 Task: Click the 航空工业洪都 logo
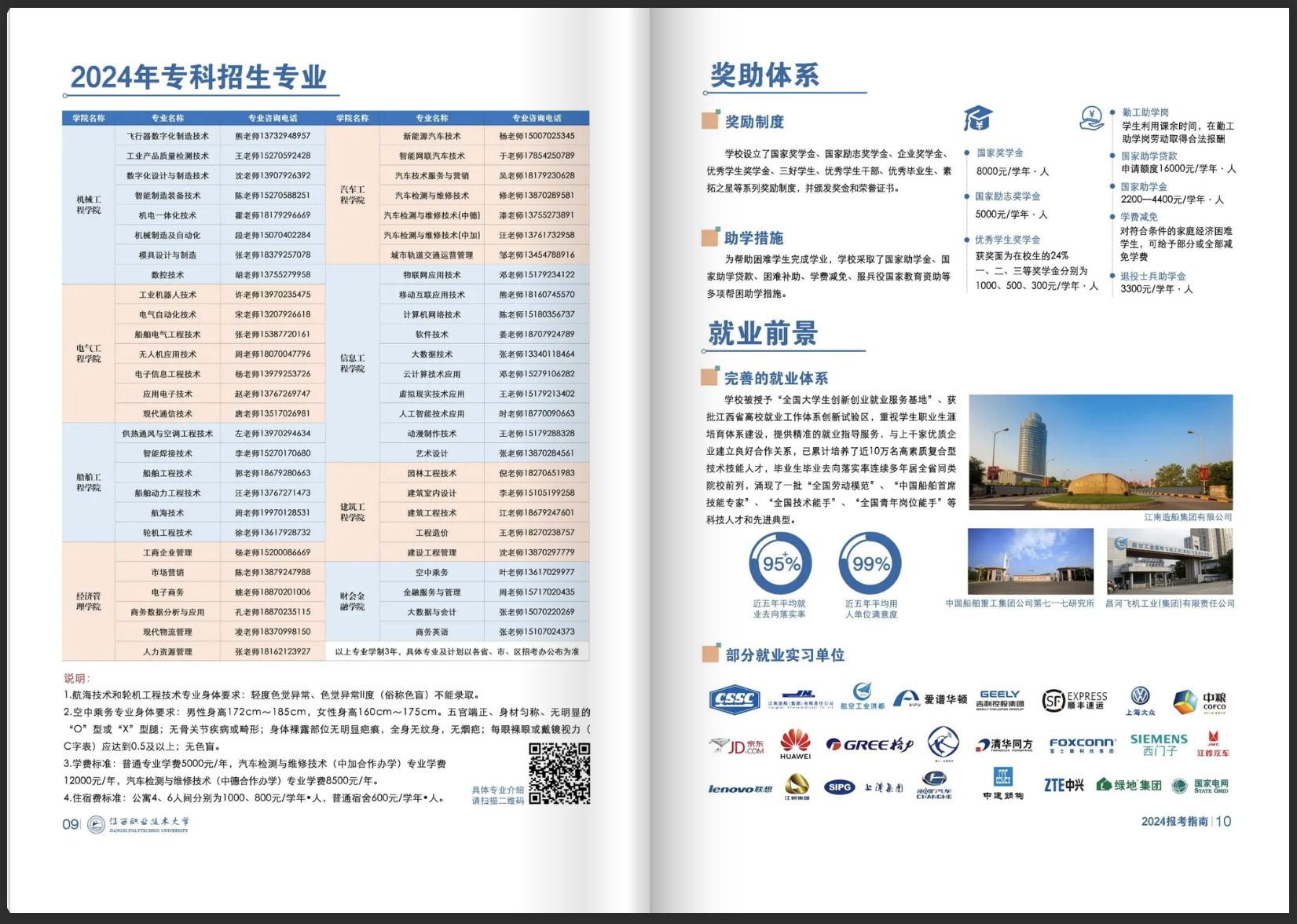tap(862, 696)
